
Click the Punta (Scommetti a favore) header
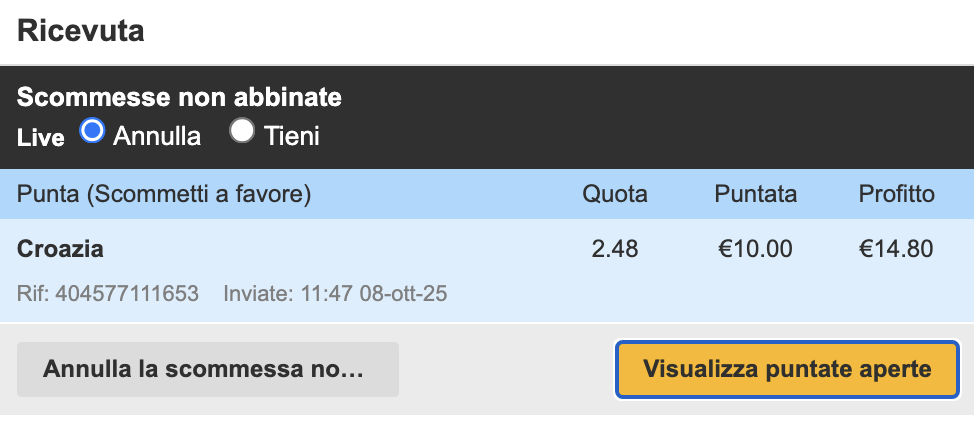click(165, 194)
